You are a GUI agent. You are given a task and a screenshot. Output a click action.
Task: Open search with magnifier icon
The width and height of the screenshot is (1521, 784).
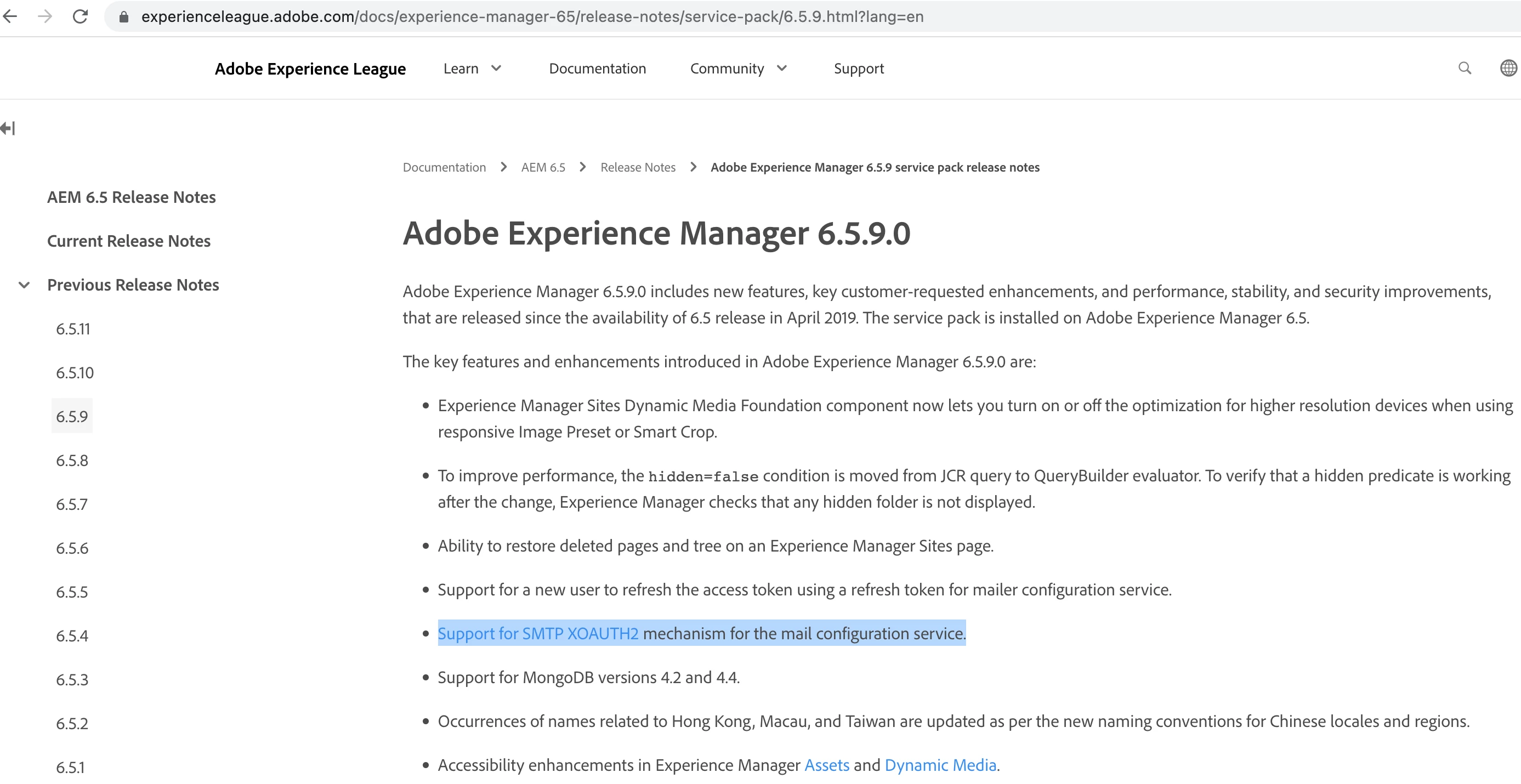[x=1465, y=69]
